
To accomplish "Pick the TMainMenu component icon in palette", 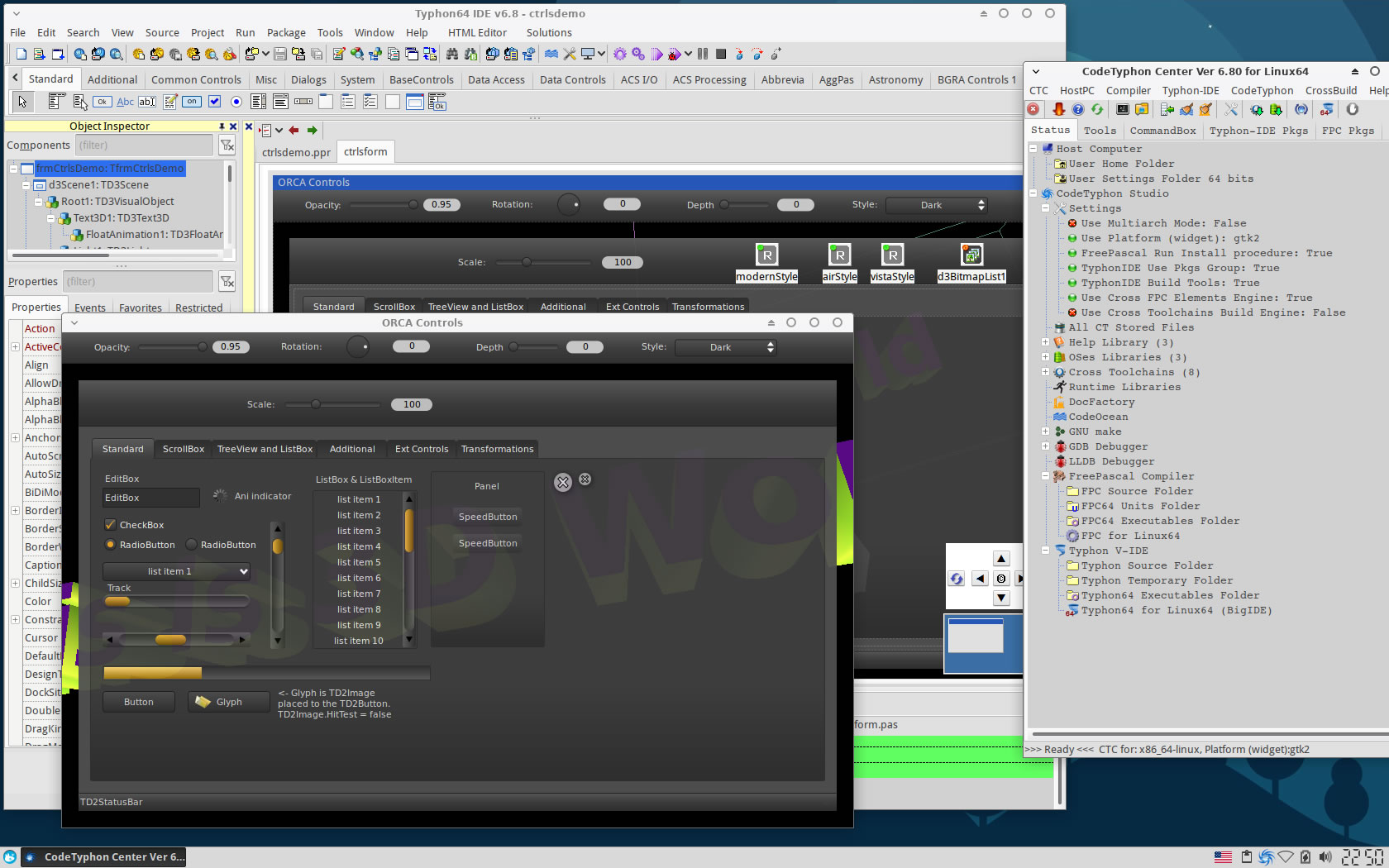I will (56, 102).
